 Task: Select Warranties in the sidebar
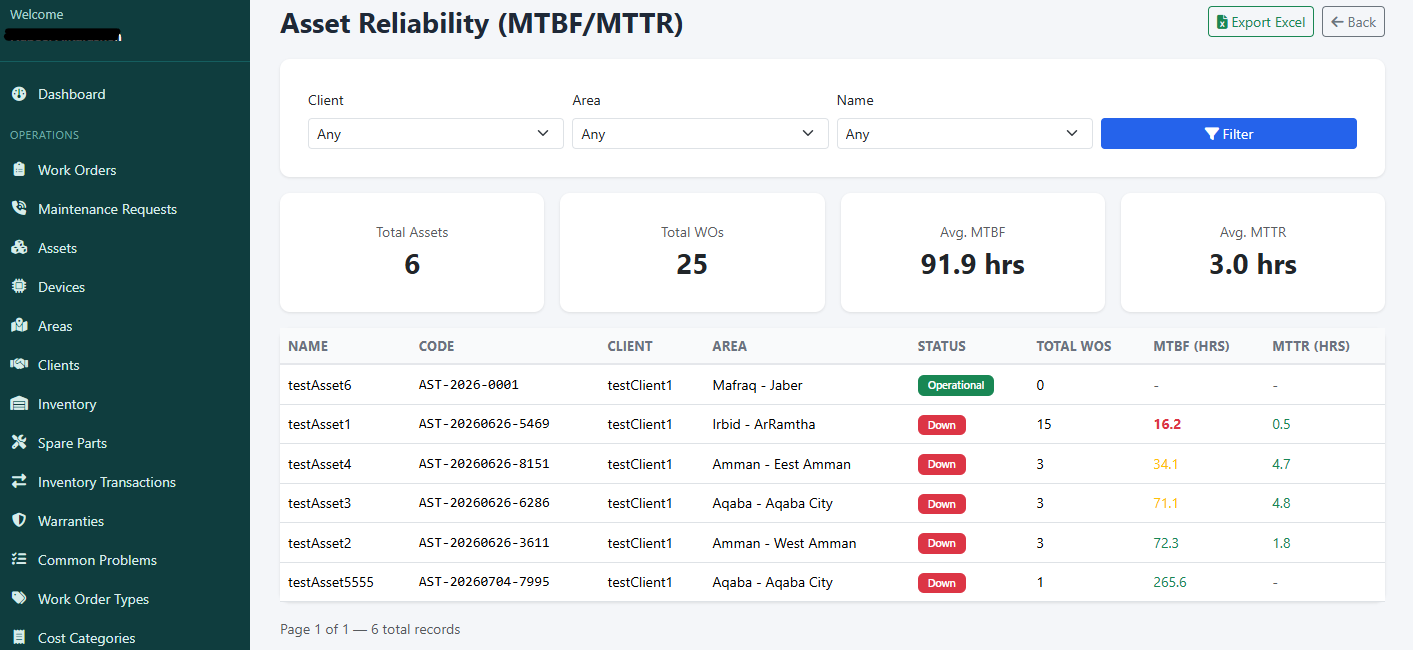pos(71,521)
